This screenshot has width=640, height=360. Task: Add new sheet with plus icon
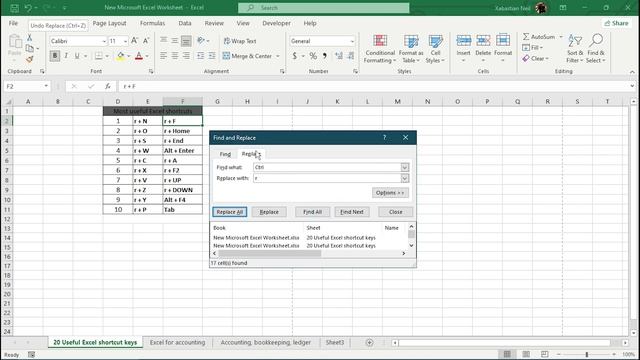[x=369, y=342]
